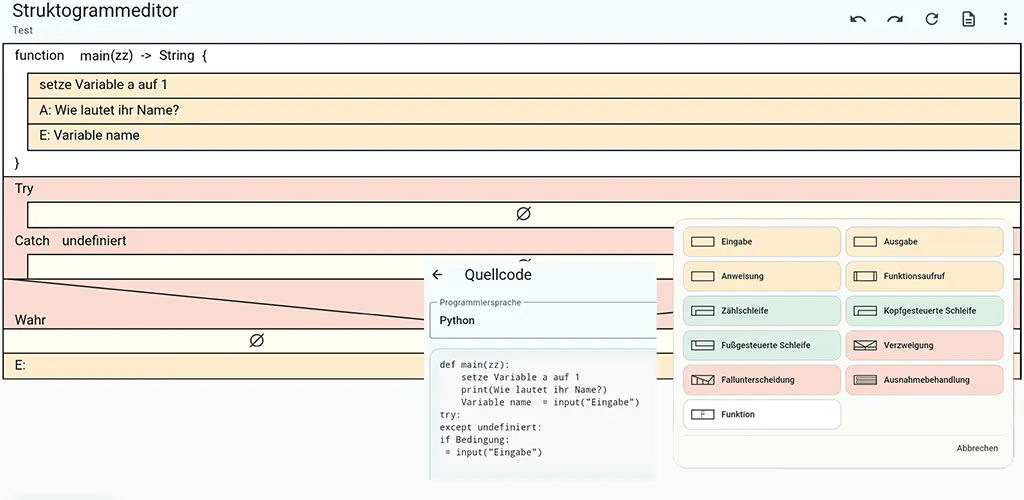Click the generated Python code area
1024x500 pixels.
click(543, 414)
